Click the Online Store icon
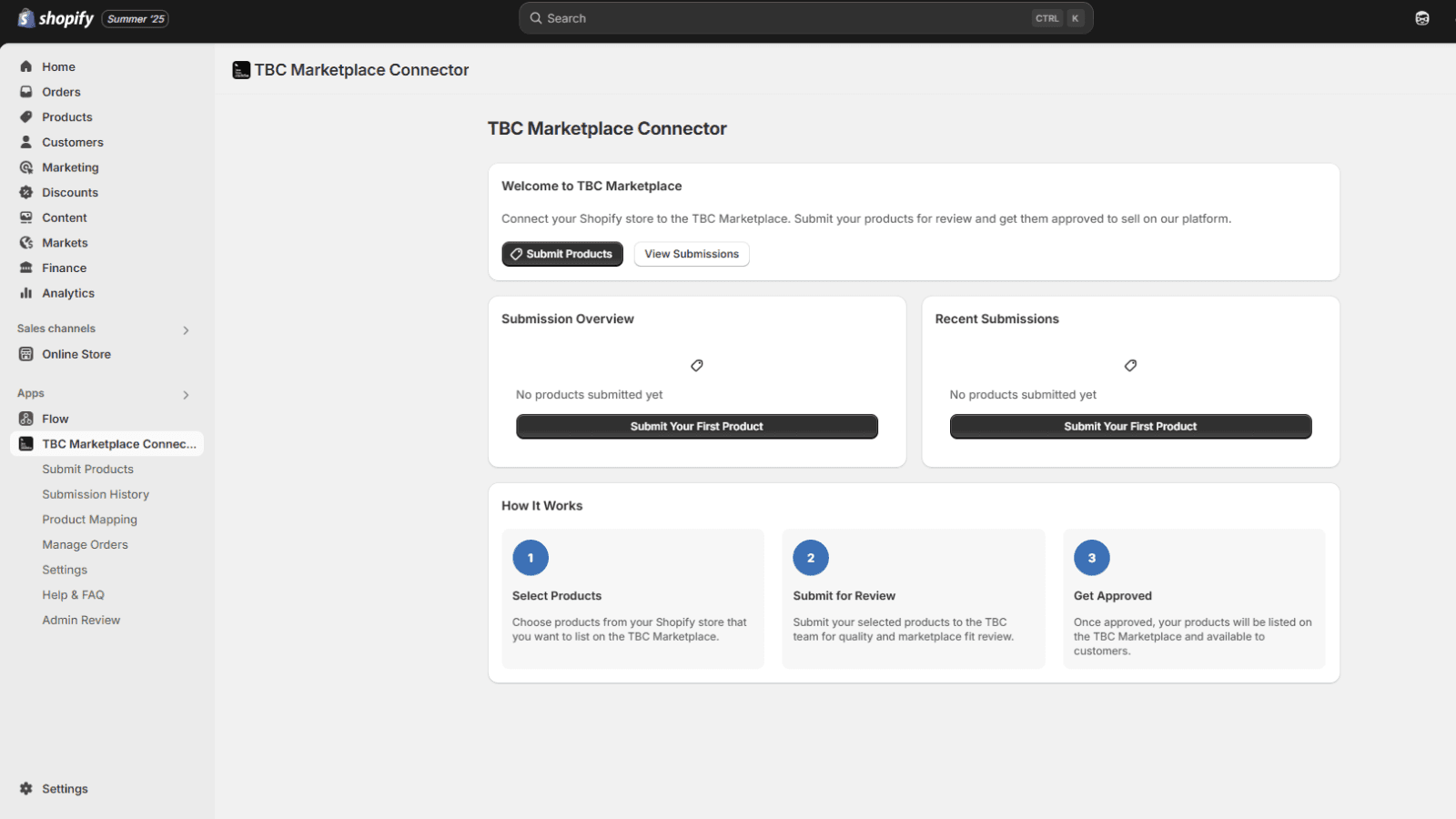Screen dimensions: 1456x819 click(x=26, y=354)
